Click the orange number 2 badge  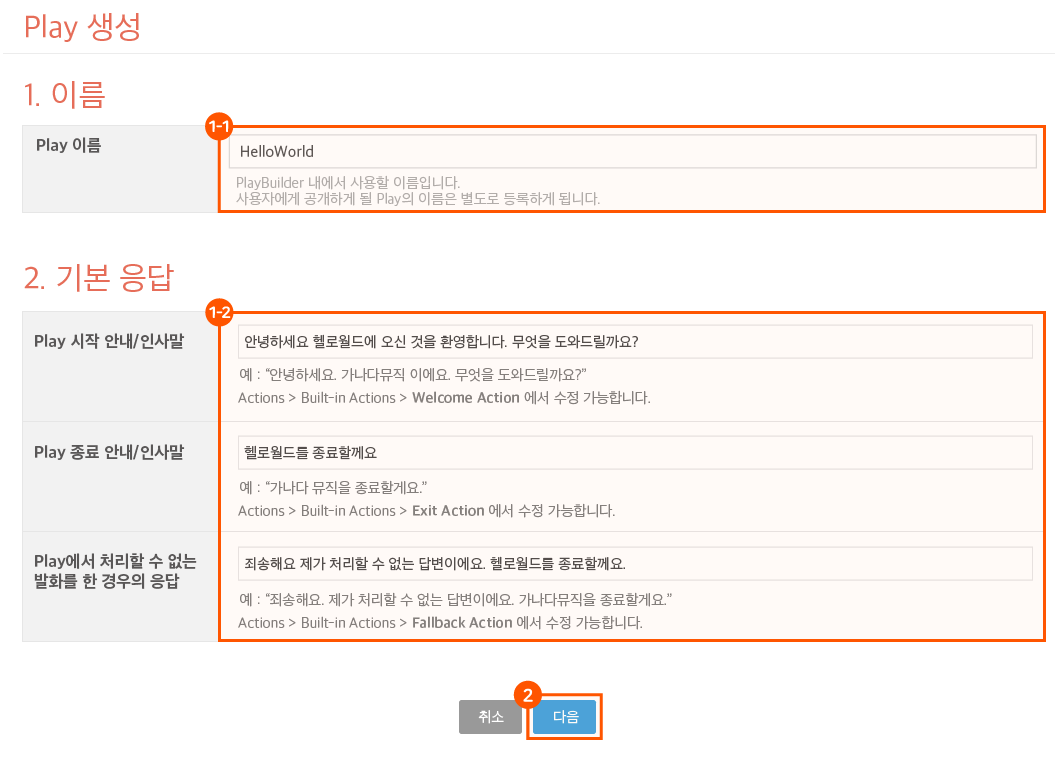pos(527,695)
